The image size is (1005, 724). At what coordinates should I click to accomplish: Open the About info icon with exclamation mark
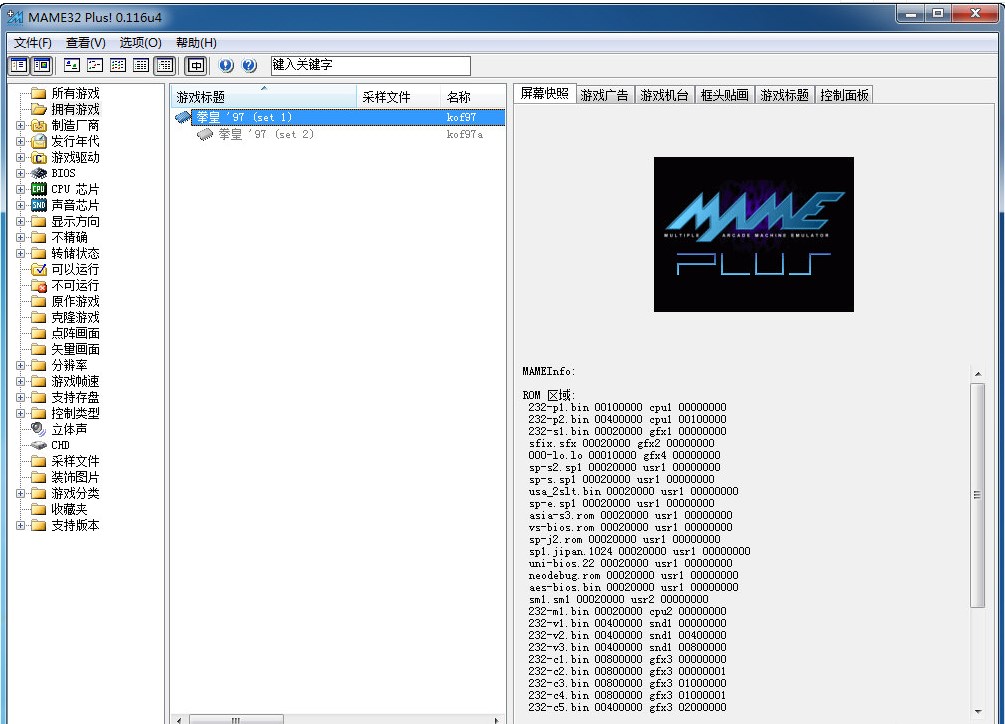226,65
